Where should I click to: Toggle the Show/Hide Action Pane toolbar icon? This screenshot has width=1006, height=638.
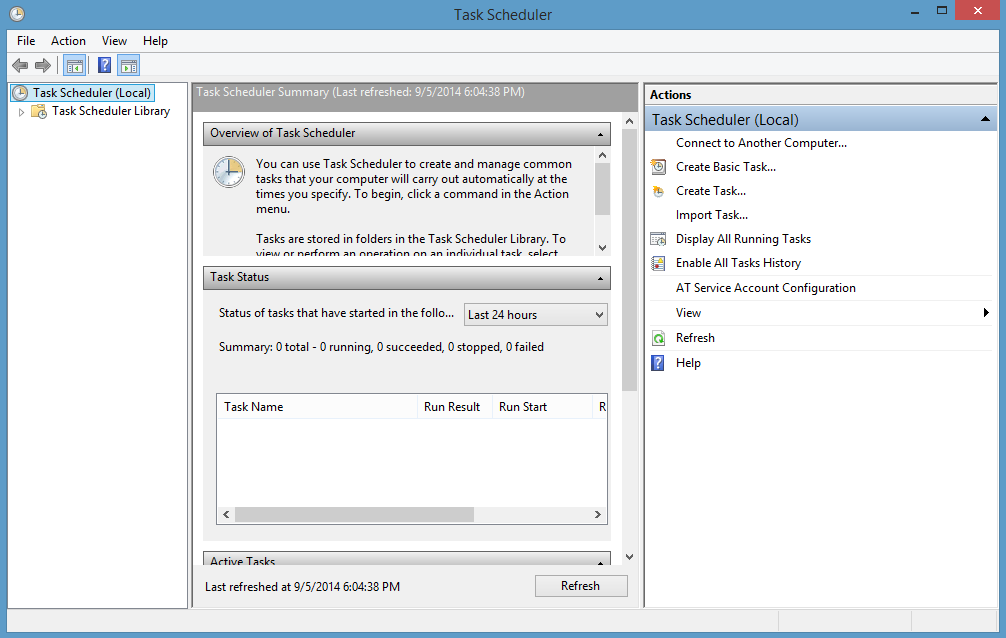pos(129,65)
